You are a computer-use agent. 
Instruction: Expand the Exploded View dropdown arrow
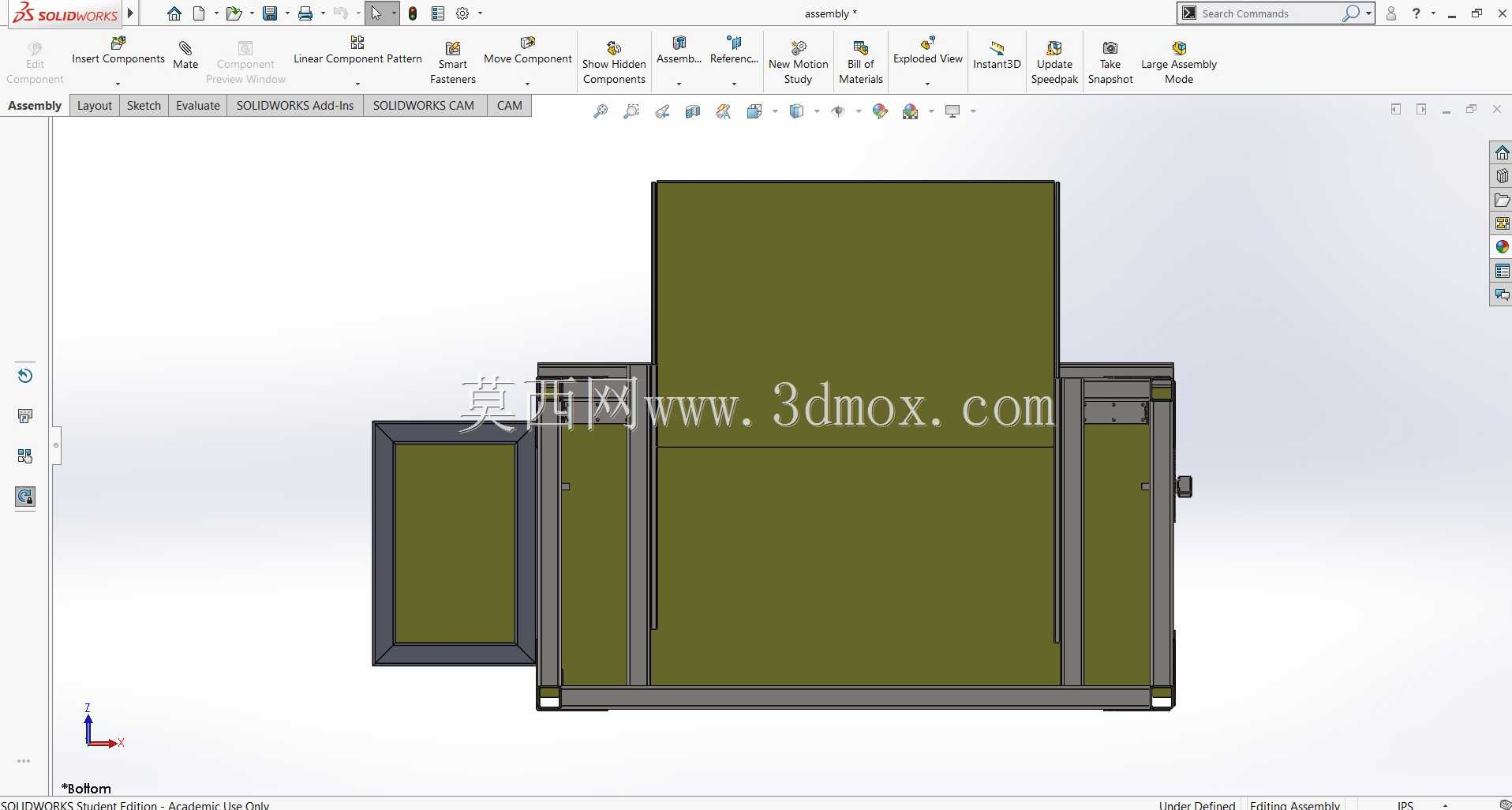927,84
